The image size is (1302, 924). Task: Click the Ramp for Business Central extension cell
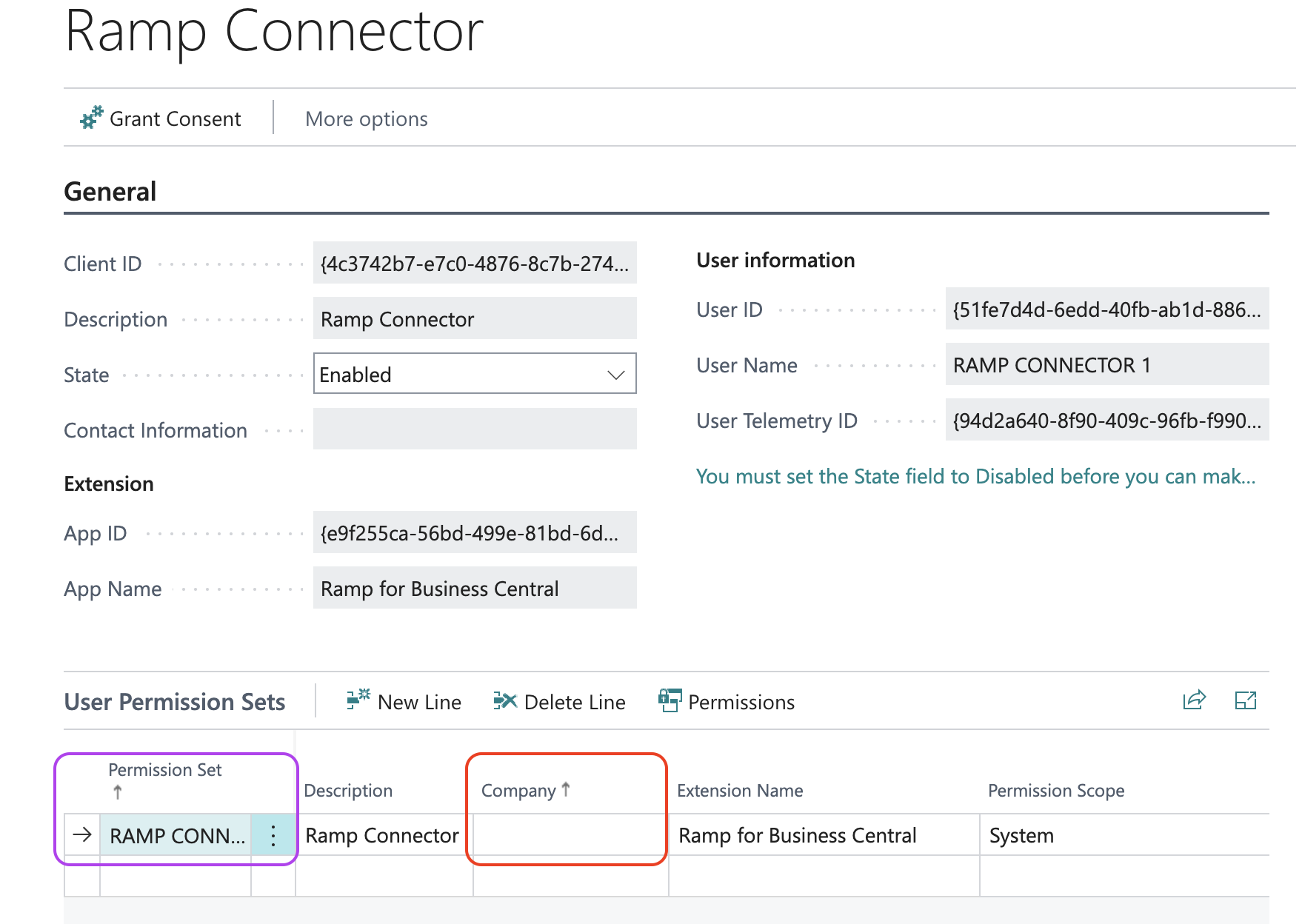pyautogui.click(x=824, y=835)
